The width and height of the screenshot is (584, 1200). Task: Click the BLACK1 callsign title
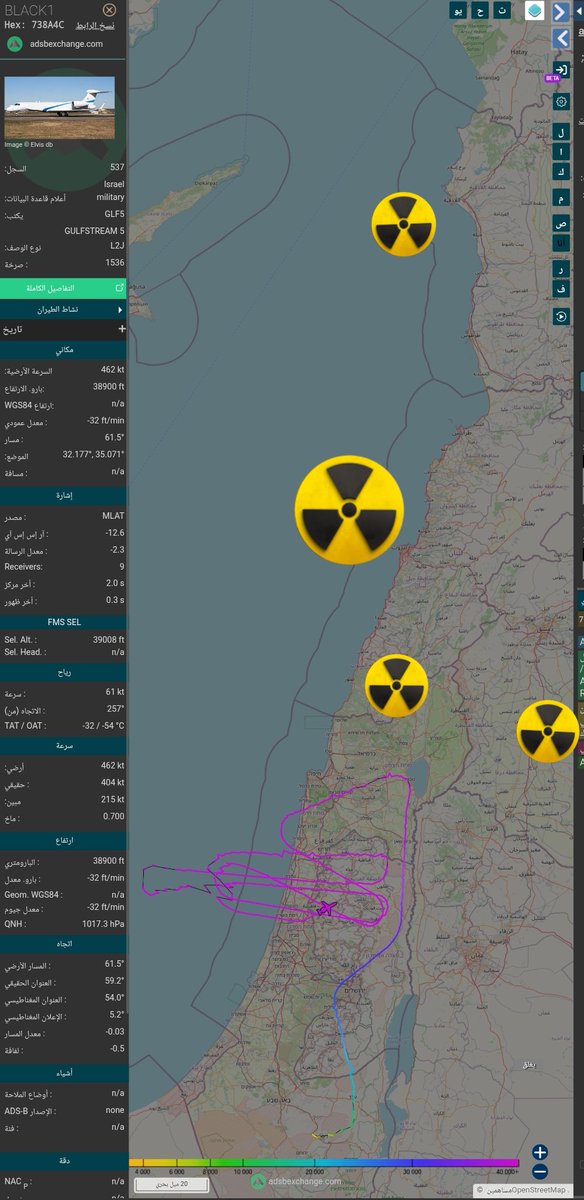[30, 9]
